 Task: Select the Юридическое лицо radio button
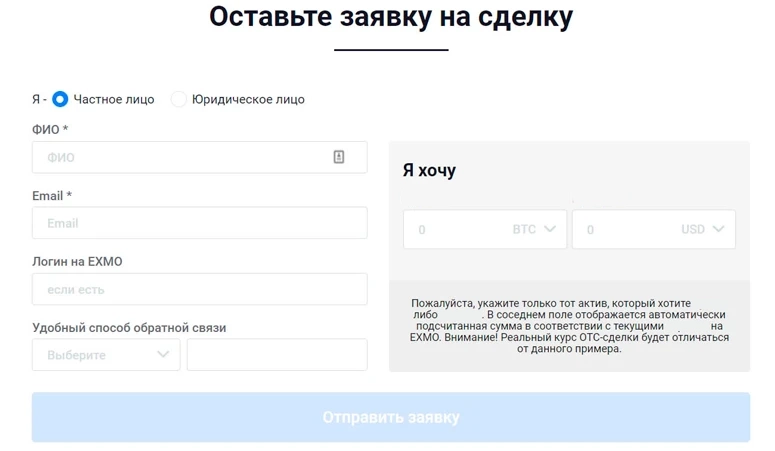click(179, 99)
